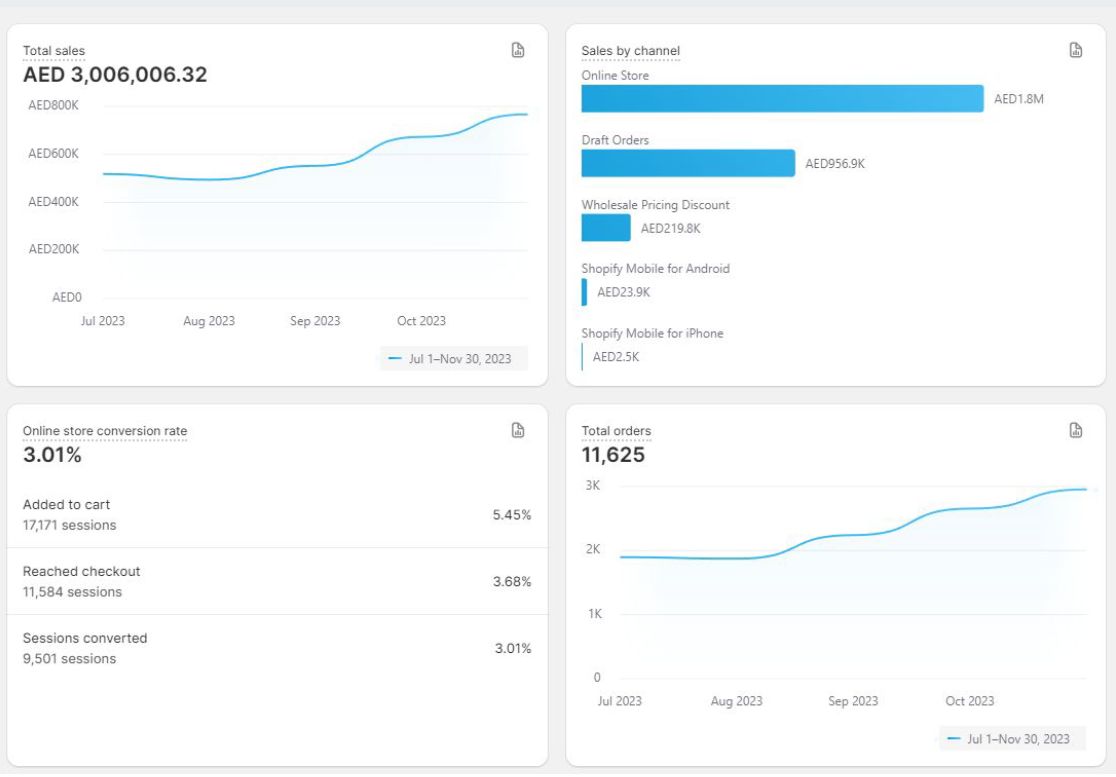Open report icon on Sales by channel card
Viewport: 1116px width, 777px height.
click(1076, 51)
